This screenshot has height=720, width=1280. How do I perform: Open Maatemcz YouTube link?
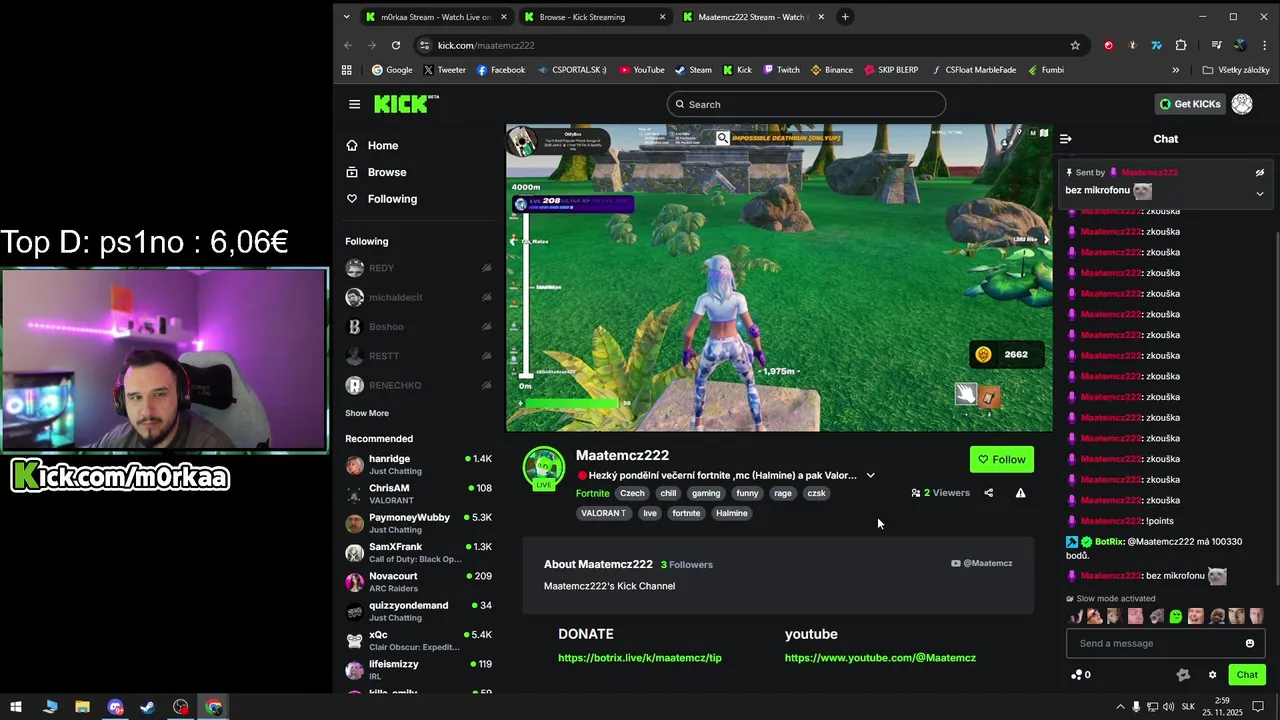click(880, 658)
